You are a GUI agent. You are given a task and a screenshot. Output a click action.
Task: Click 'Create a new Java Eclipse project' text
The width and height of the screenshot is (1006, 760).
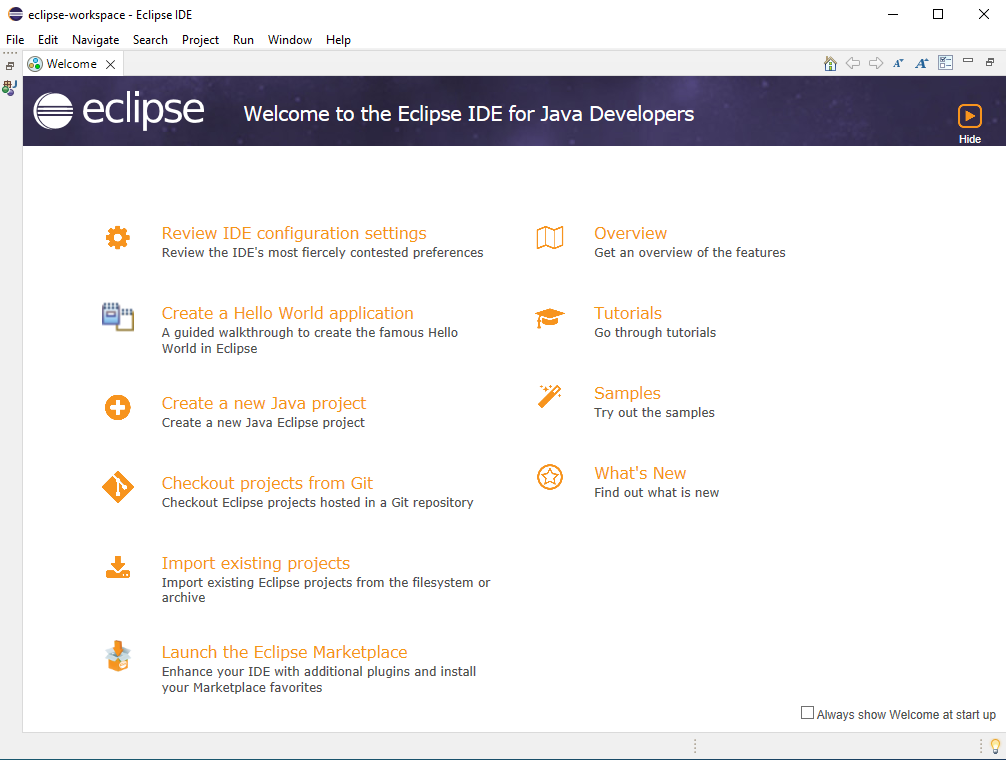point(263,423)
